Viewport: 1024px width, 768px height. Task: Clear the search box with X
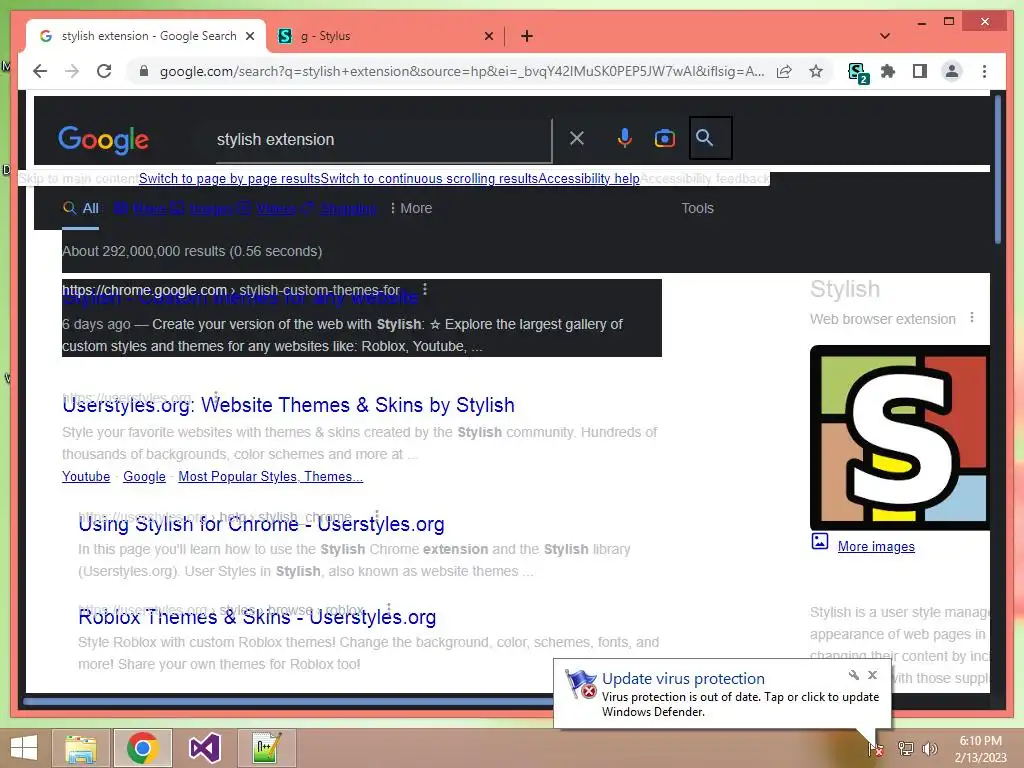pos(577,138)
